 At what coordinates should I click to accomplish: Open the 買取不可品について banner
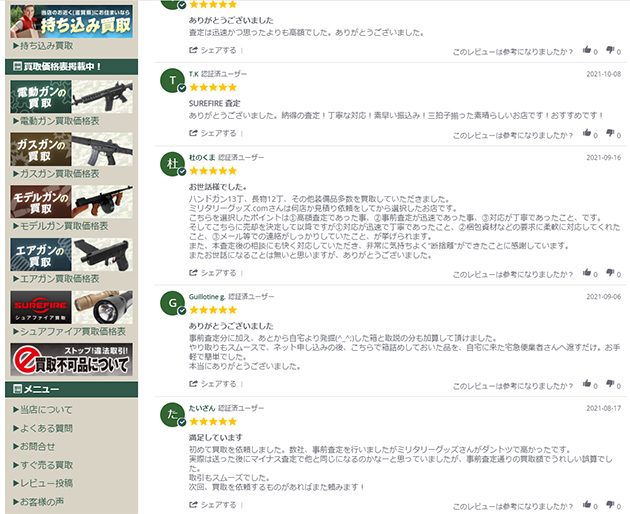pyautogui.click(x=72, y=360)
